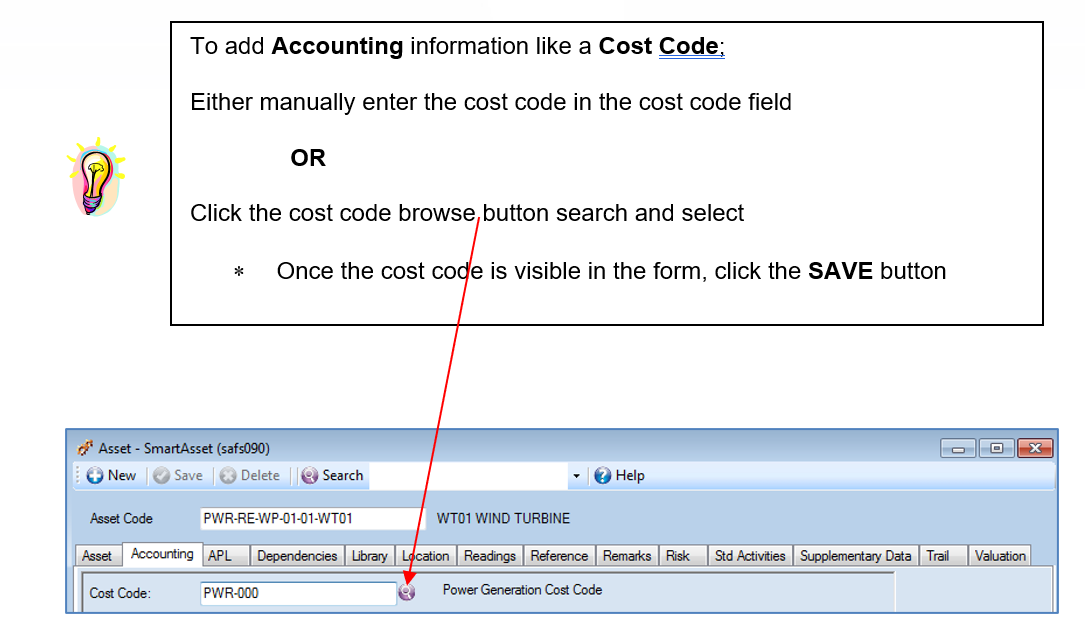This screenshot has width=1085, height=642.
Task: Click the SmartAsset window title icon
Action: (85, 448)
